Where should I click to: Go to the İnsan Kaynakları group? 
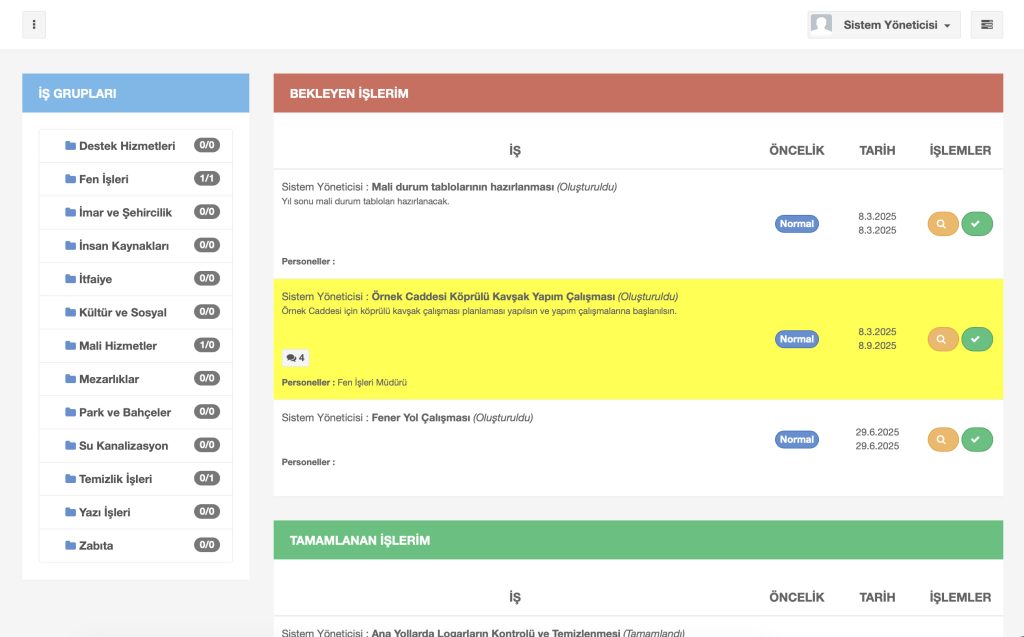point(123,246)
